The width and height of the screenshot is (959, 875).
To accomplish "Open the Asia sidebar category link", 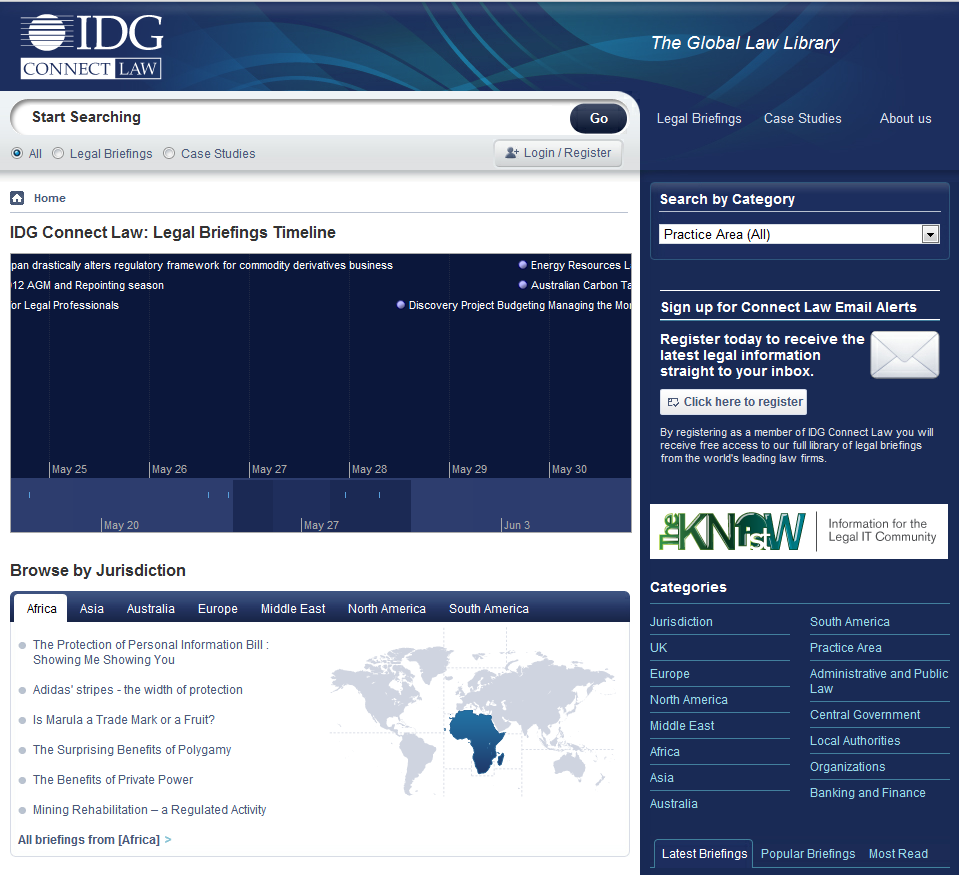I will click(661, 778).
